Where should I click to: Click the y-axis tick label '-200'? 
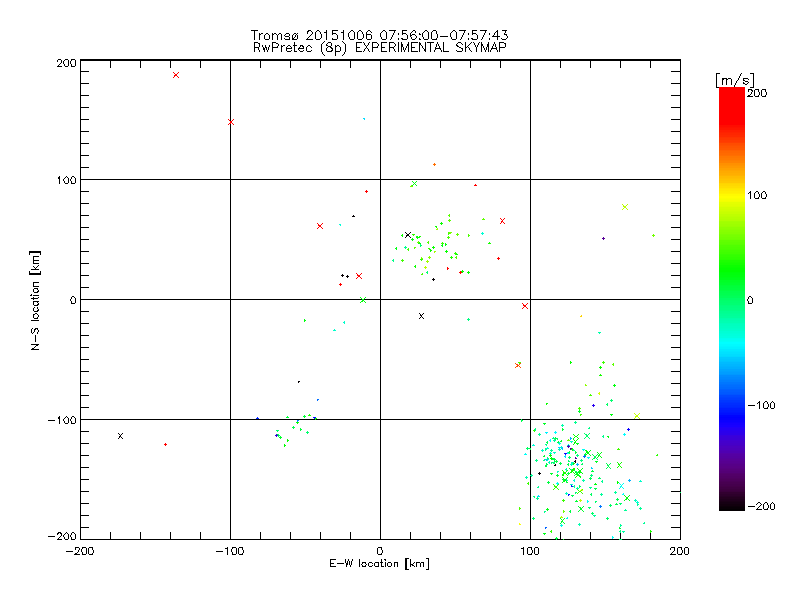62,536
